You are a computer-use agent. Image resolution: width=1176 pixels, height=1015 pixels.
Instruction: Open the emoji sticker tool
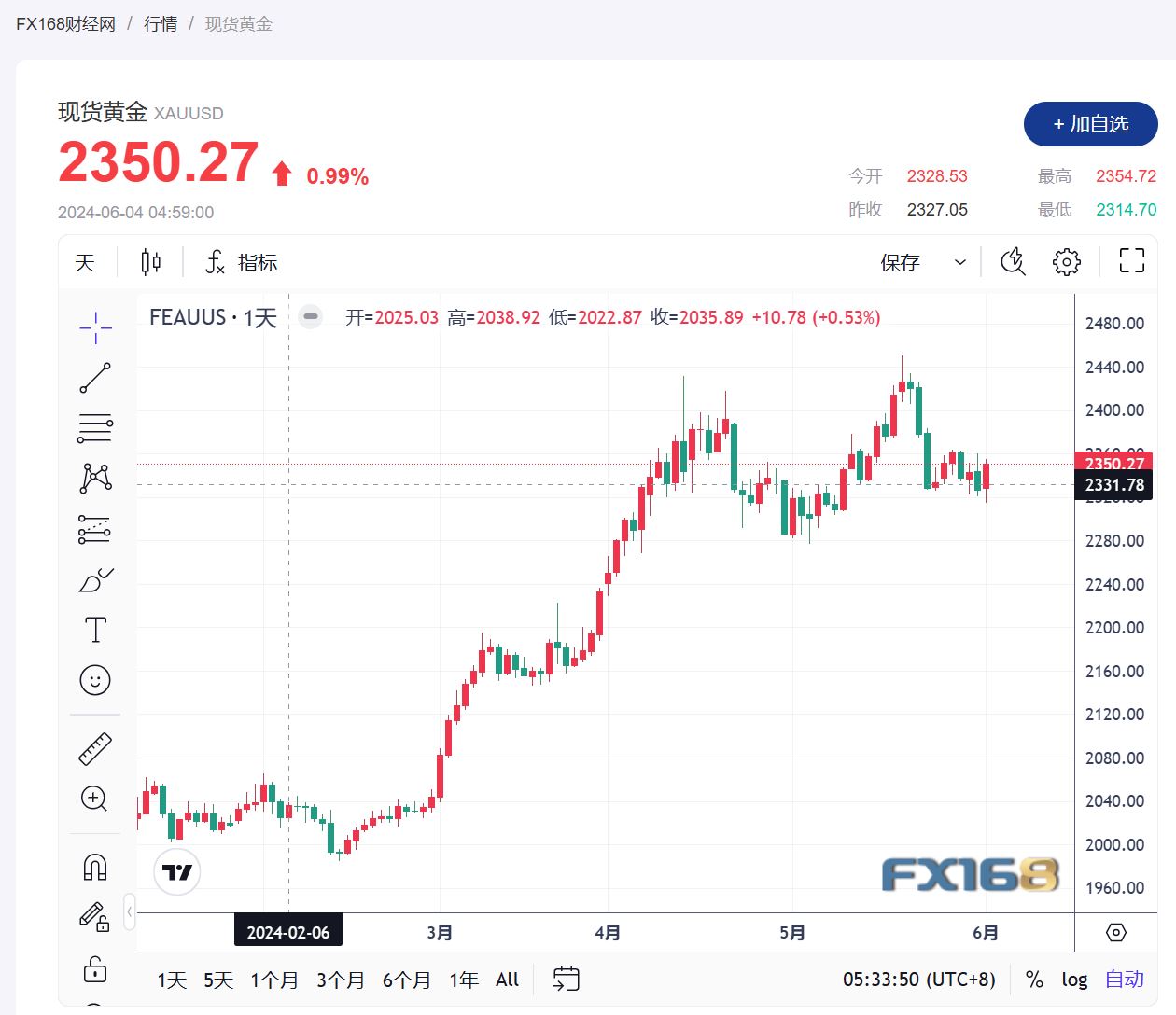95,680
